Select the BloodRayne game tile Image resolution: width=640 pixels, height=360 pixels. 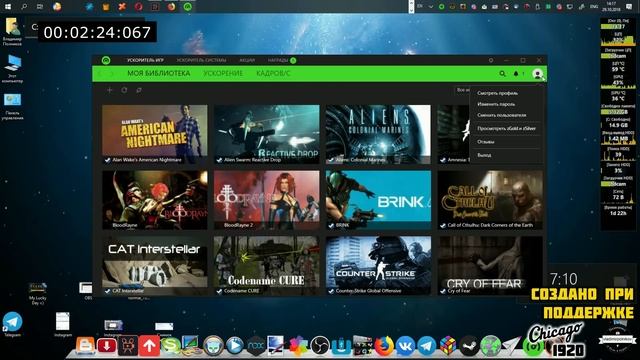(x=155, y=200)
